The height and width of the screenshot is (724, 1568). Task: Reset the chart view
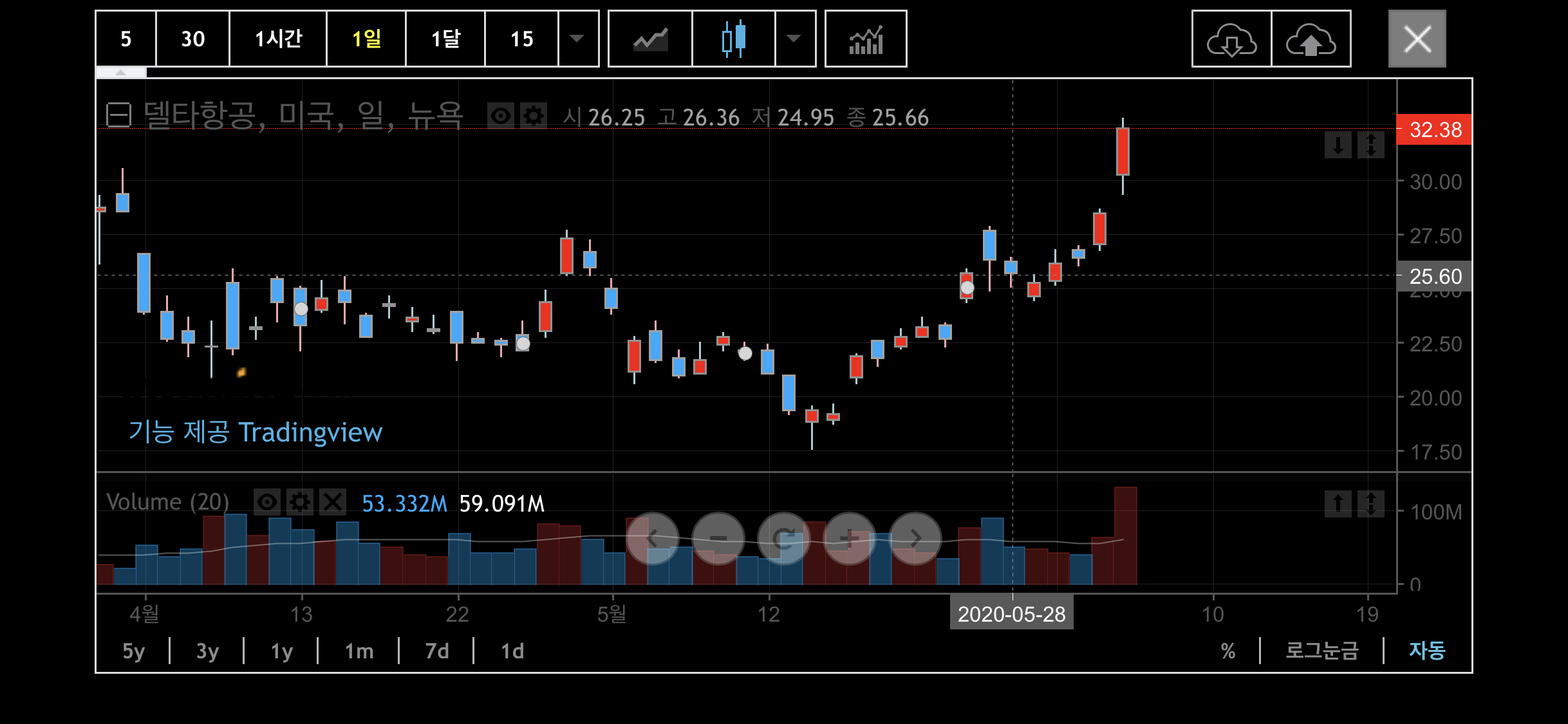click(784, 538)
